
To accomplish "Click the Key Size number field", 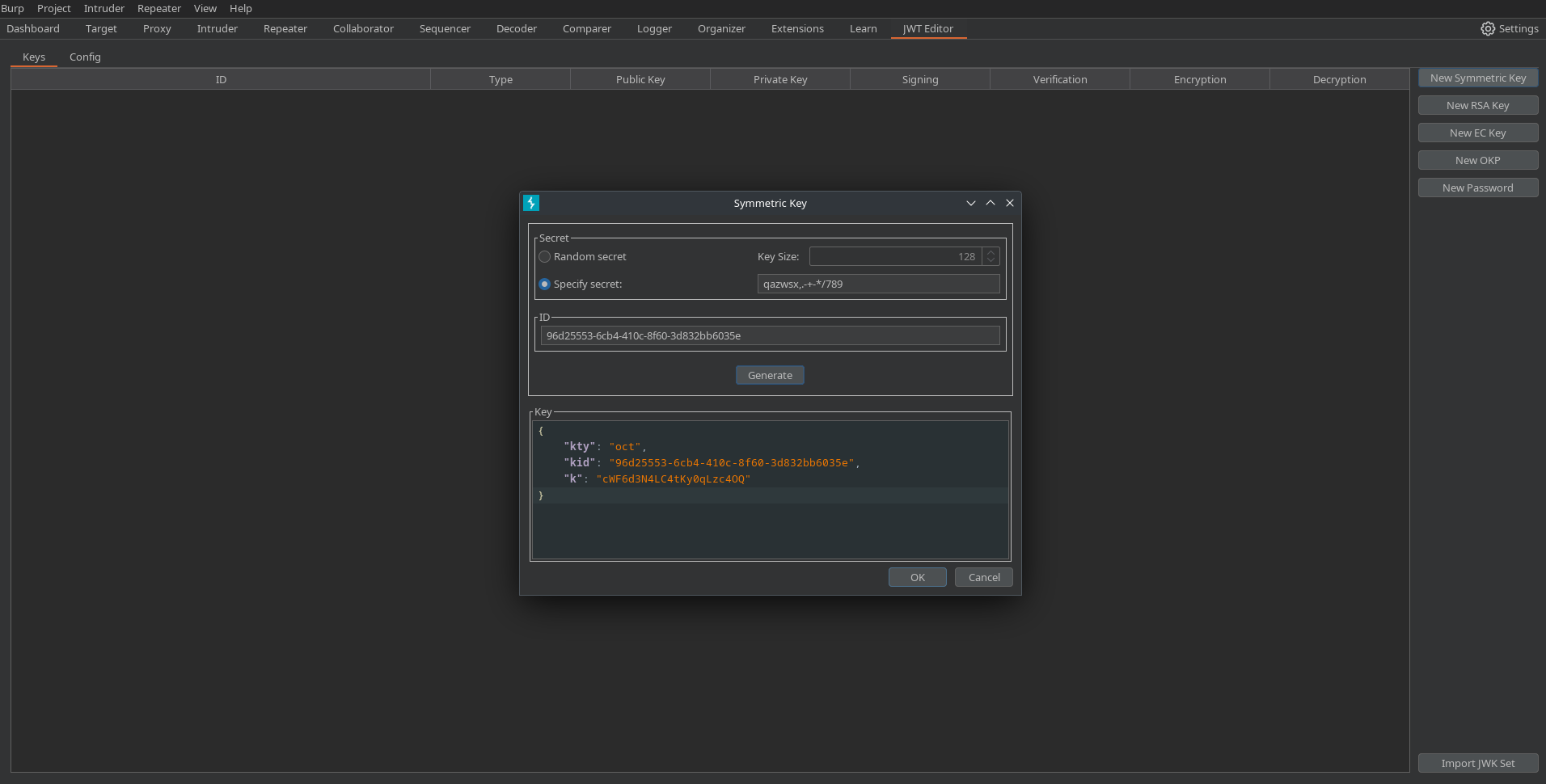I will (894, 257).
